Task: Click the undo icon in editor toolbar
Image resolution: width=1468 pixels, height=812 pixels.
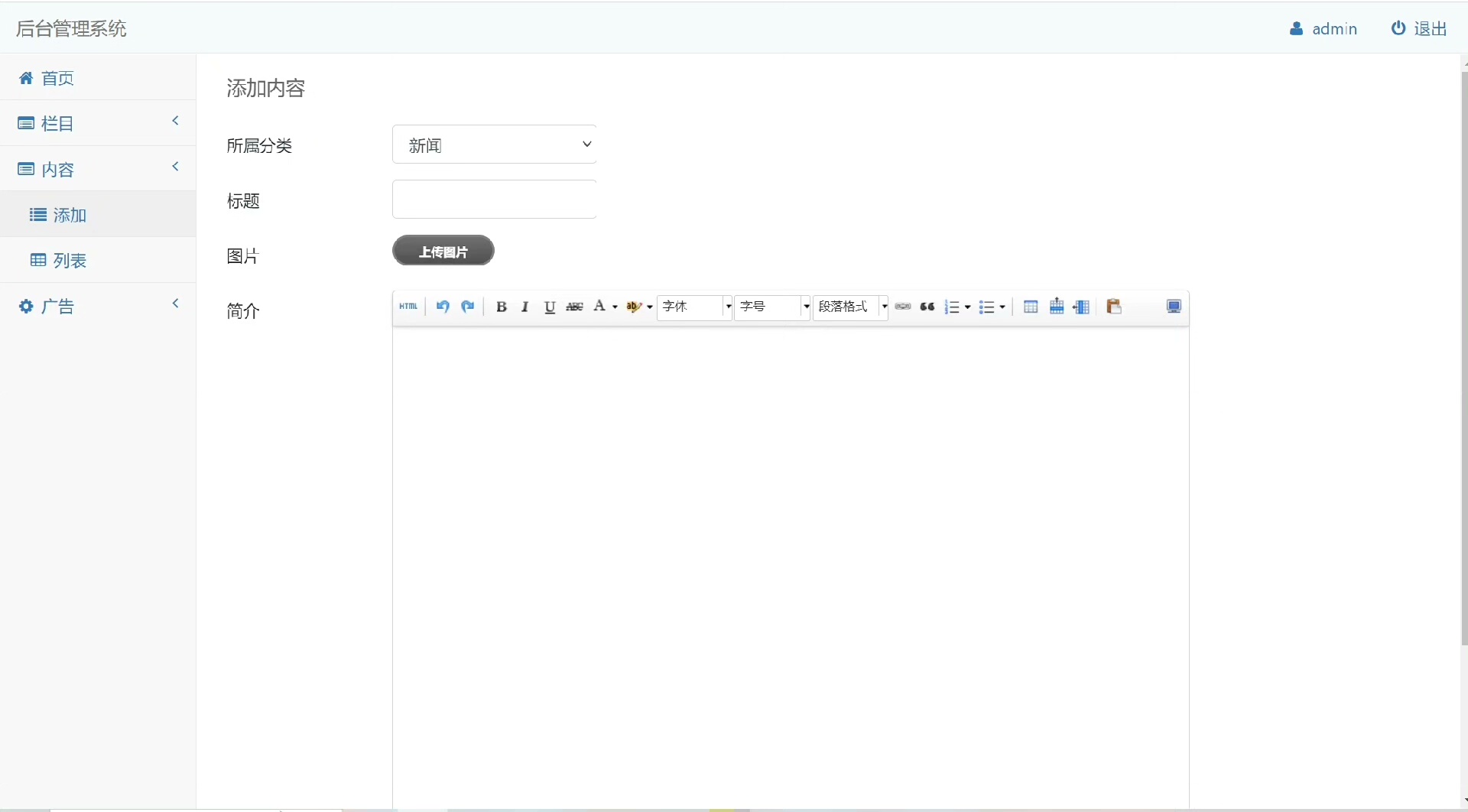Action: (443, 307)
